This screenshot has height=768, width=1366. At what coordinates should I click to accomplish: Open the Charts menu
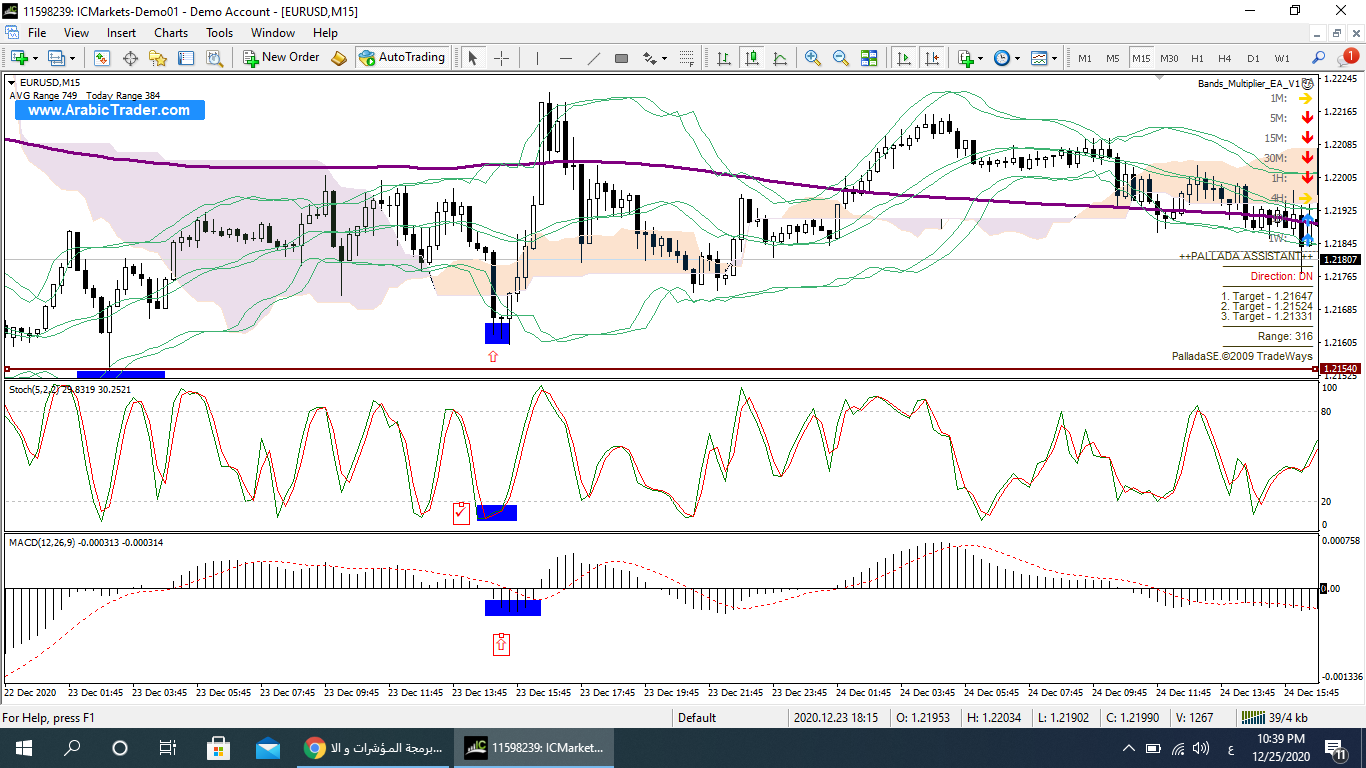click(x=171, y=33)
